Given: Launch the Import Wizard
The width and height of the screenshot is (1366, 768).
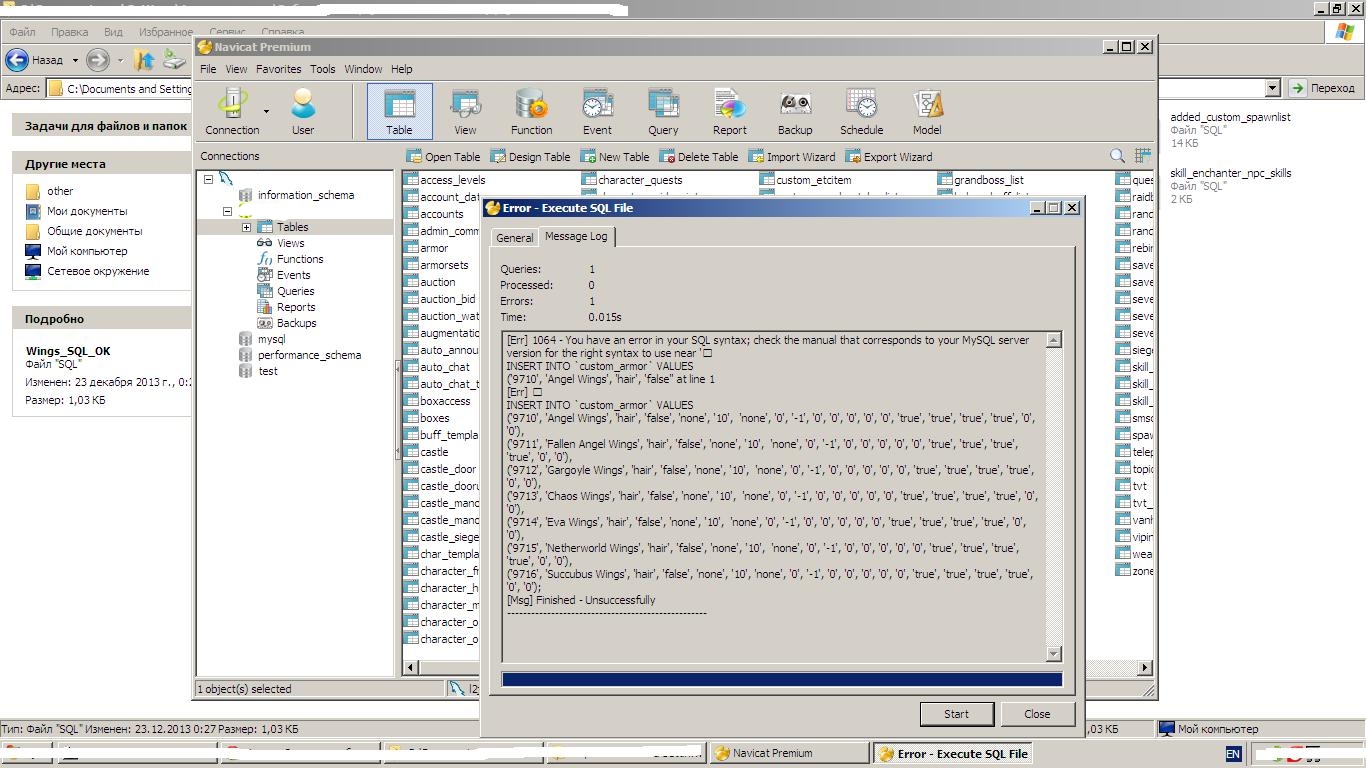Looking at the screenshot, I should [x=791, y=156].
